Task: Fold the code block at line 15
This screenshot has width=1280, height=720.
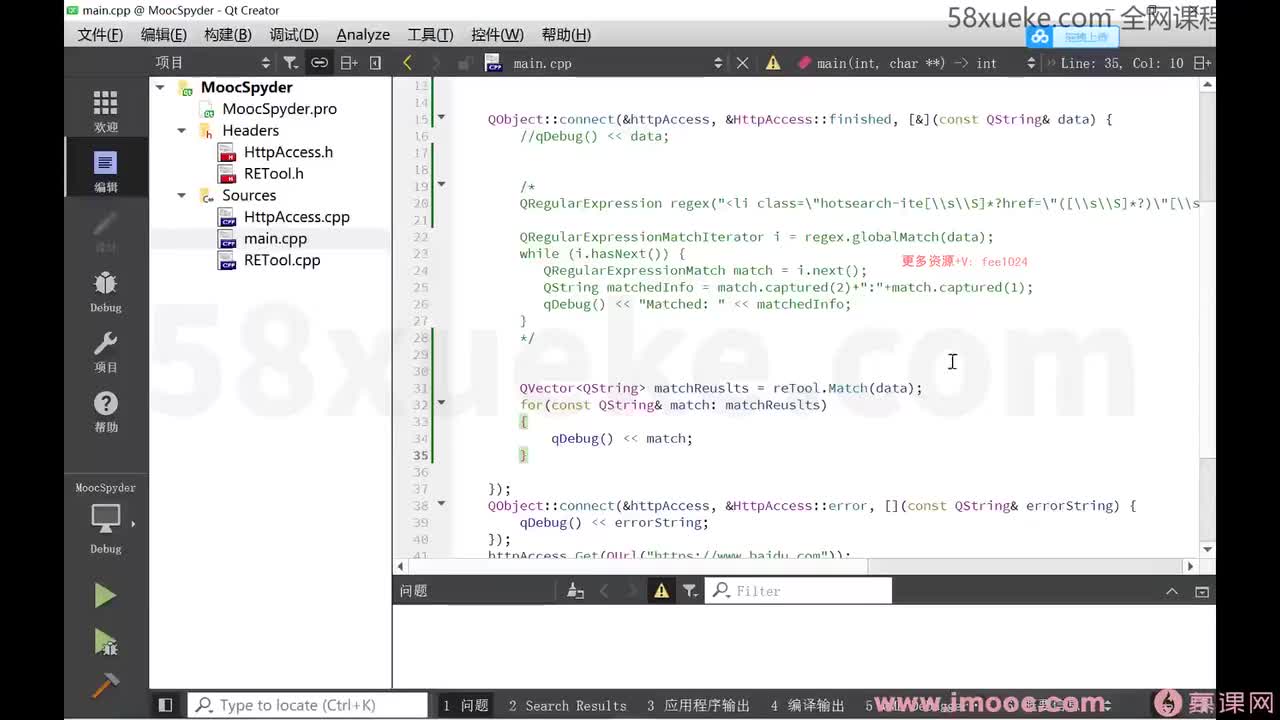Action: tap(441, 118)
